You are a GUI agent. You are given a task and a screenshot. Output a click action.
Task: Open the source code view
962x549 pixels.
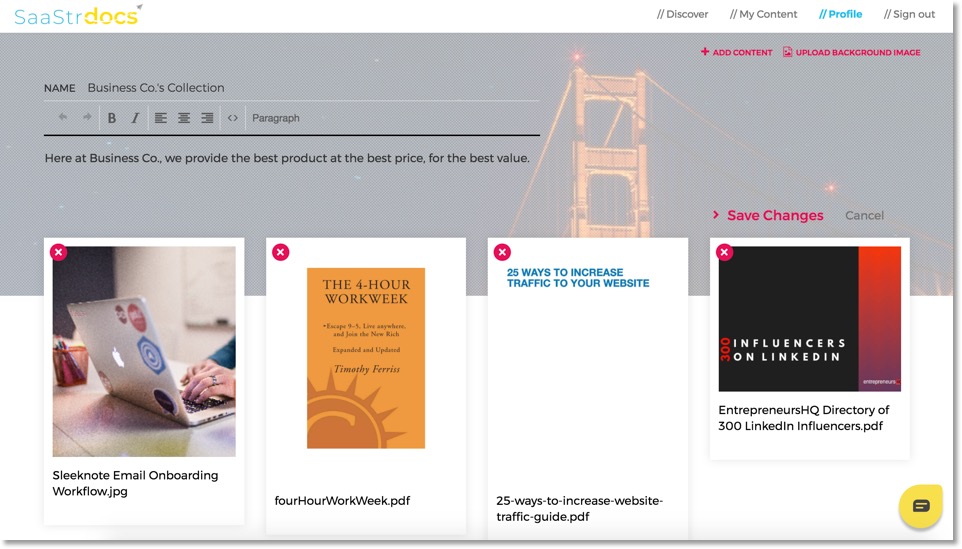click(x=233, y=118)
